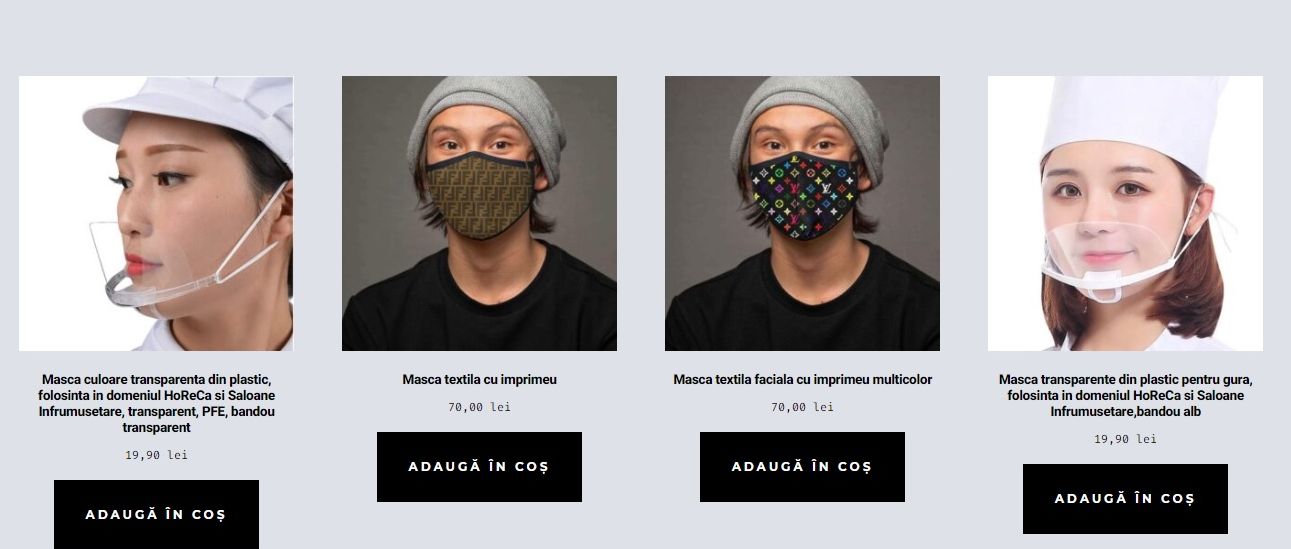Open the chef hat transparent mask photo
The width and height of the screenshot is (1291, 549).
(x=1125, y=213)
